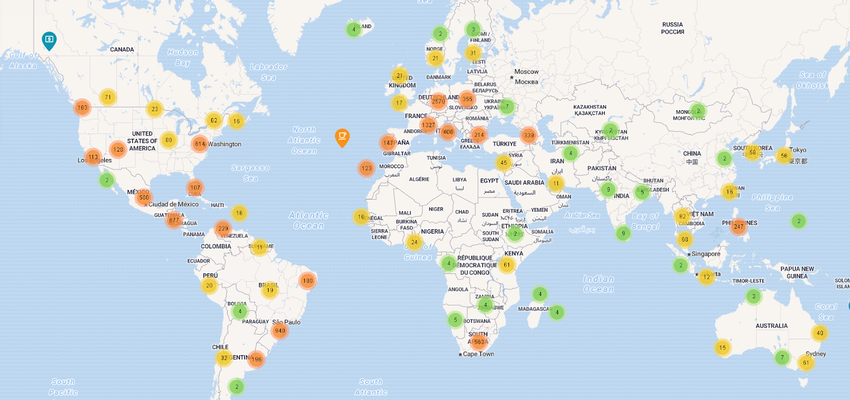Expand the 406 cluster over Italy
The height and width of the screenshot is (400, 850).
pos(448,132)
